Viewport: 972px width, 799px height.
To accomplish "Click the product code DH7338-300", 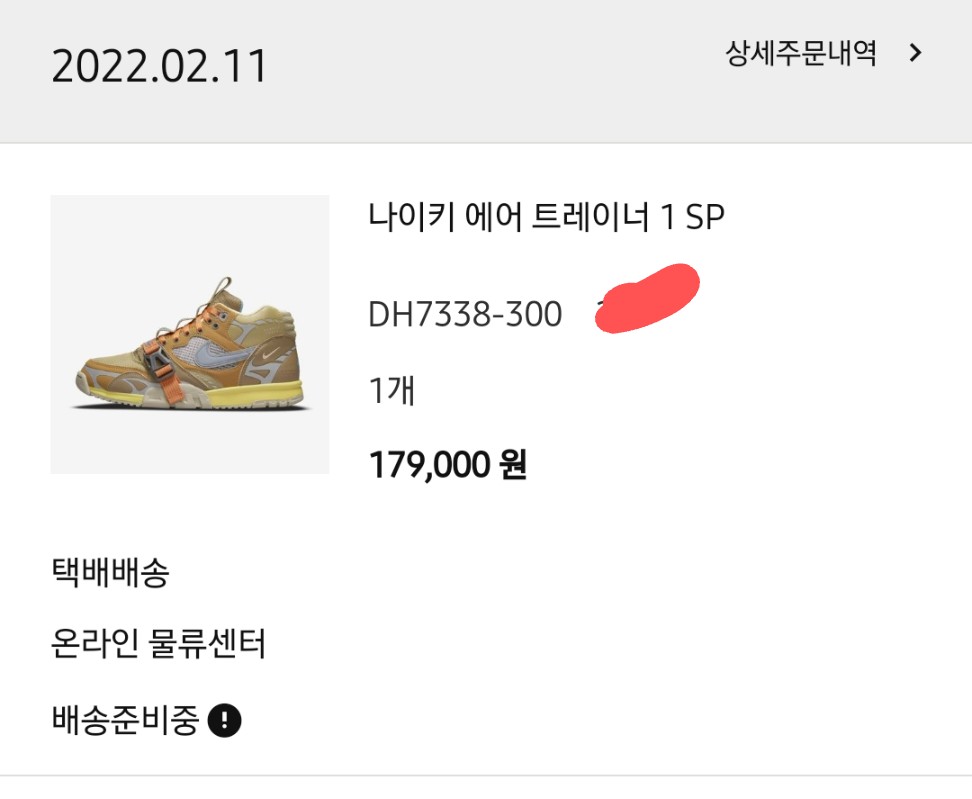I will 465,314.
